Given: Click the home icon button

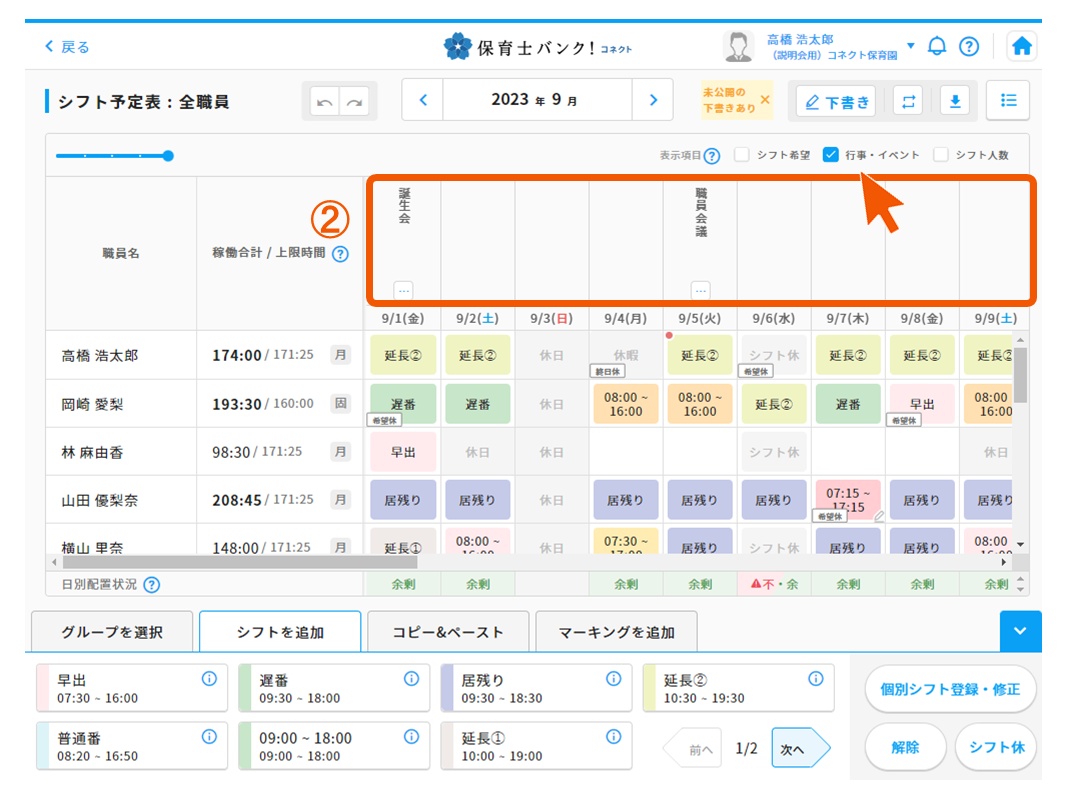Looking at the screenshot, I should pyautogui.click(x=1021, y=46).
